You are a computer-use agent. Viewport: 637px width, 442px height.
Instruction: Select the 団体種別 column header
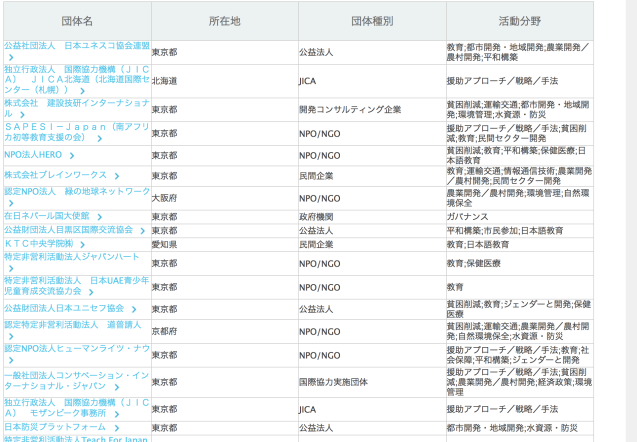[372, 21]
